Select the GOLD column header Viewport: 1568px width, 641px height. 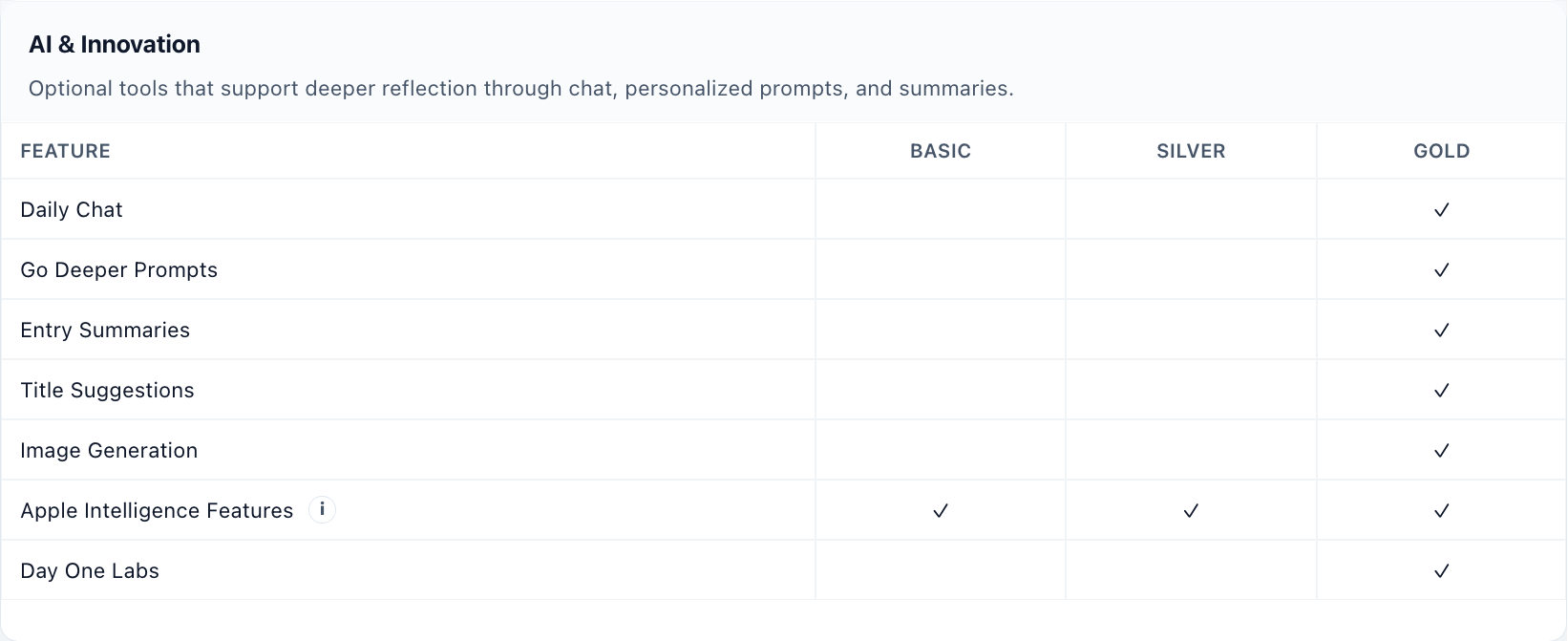(1441, 151)
